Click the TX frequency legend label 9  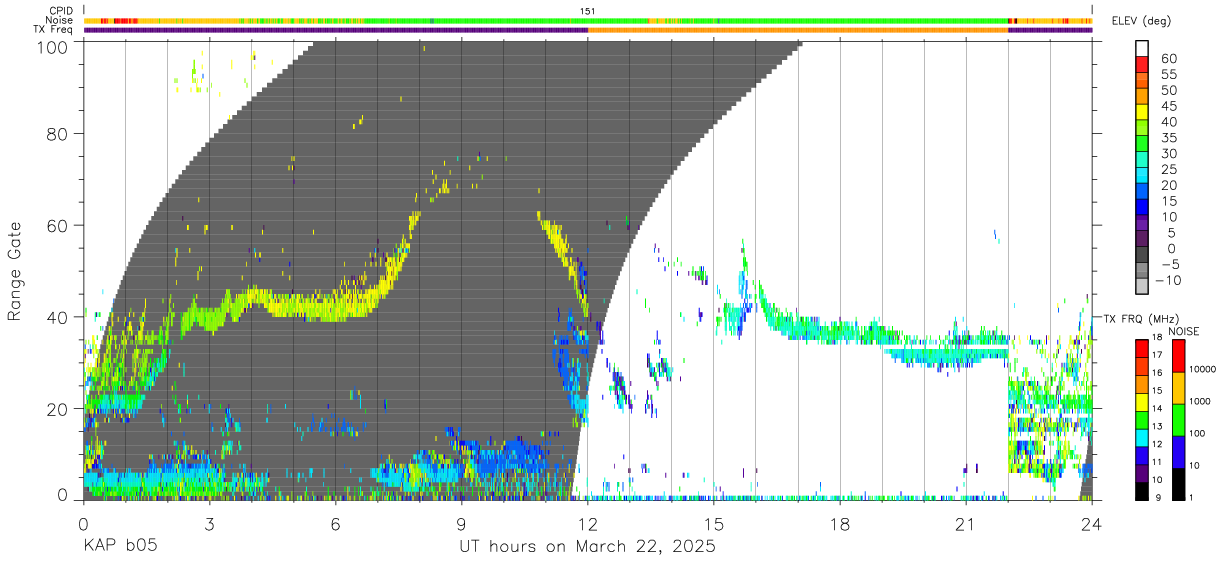pyautogui.click(x=1158, y=497)
